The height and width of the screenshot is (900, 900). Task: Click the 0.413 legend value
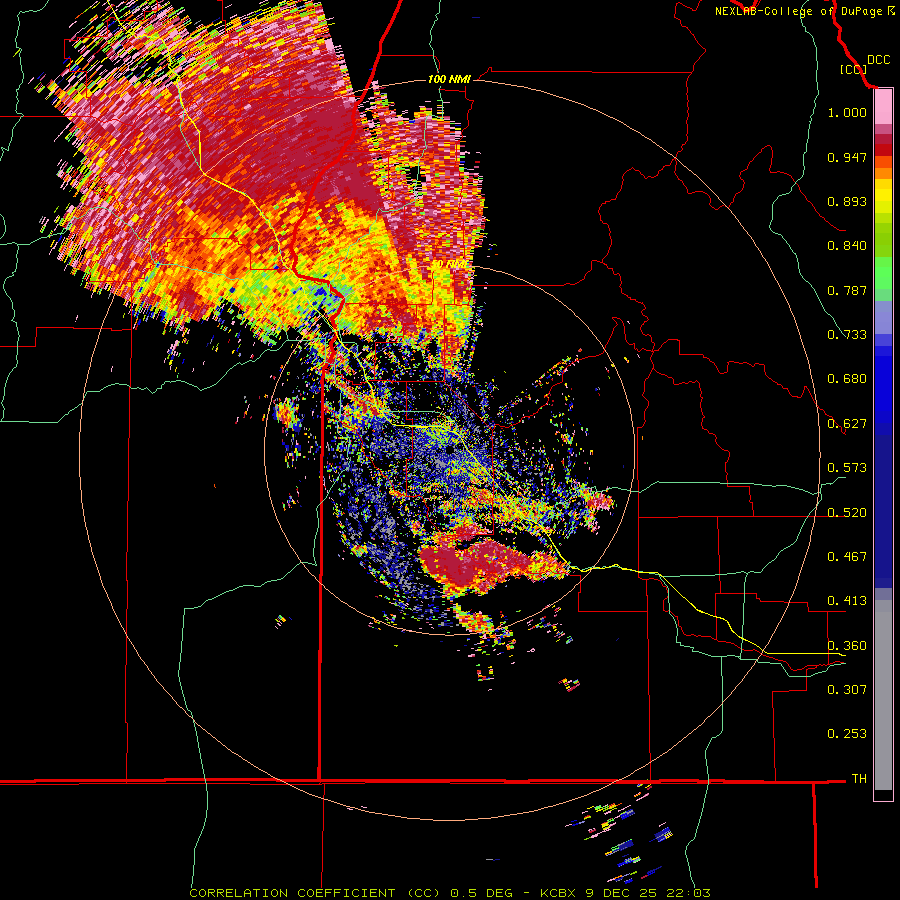tap(847, 601)
